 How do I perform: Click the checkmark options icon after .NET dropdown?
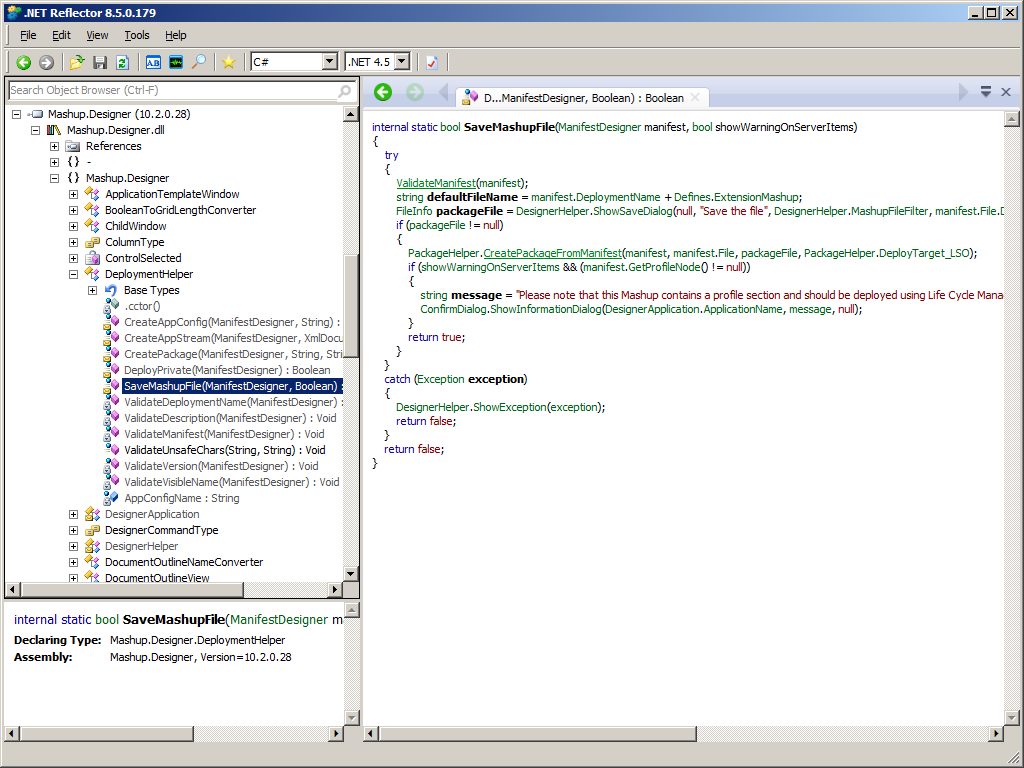click(432, 62)
